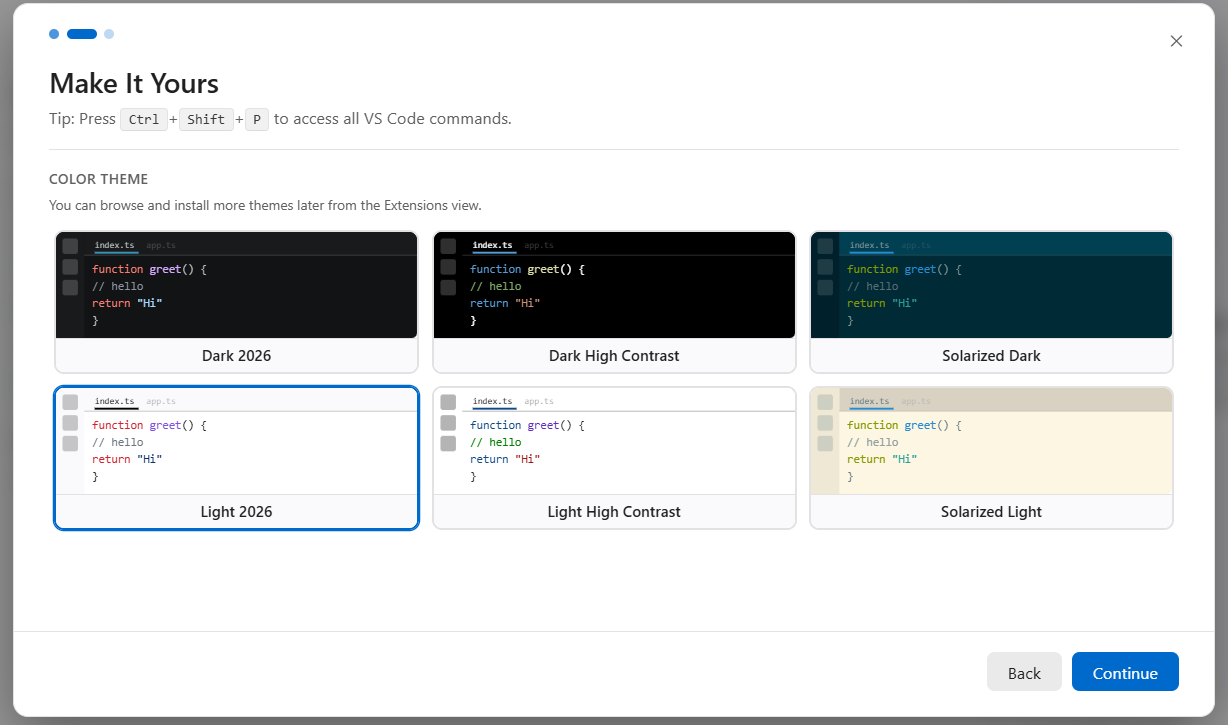Click the browse more themes description text
The width and height of the screenshot is (1228, 725).
pyautogui.click(x=265, y=206)
